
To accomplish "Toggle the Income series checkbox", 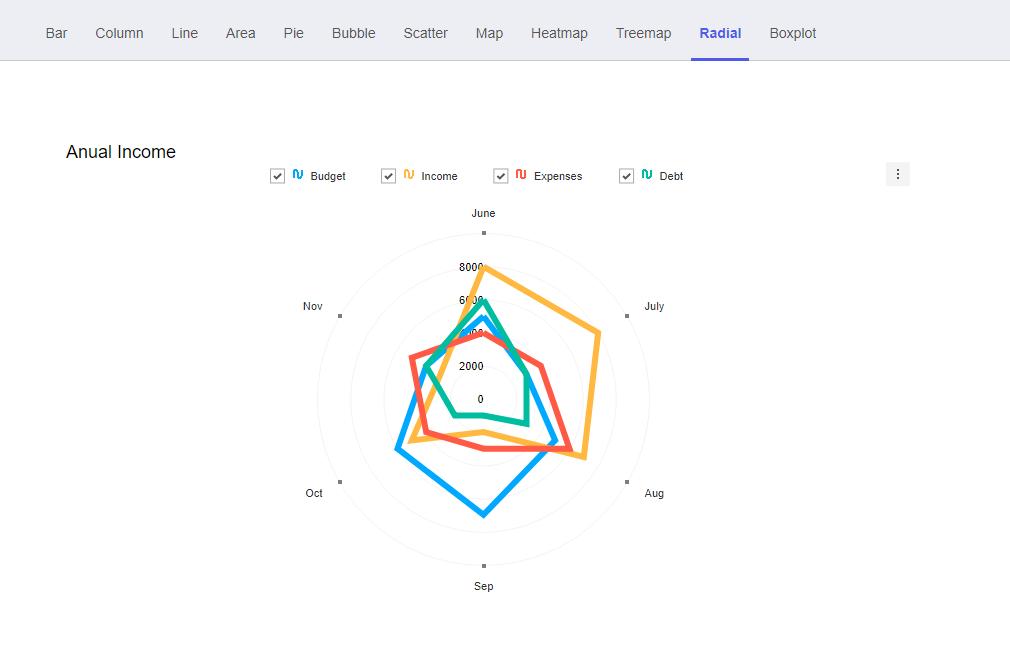I will point(389,176).
